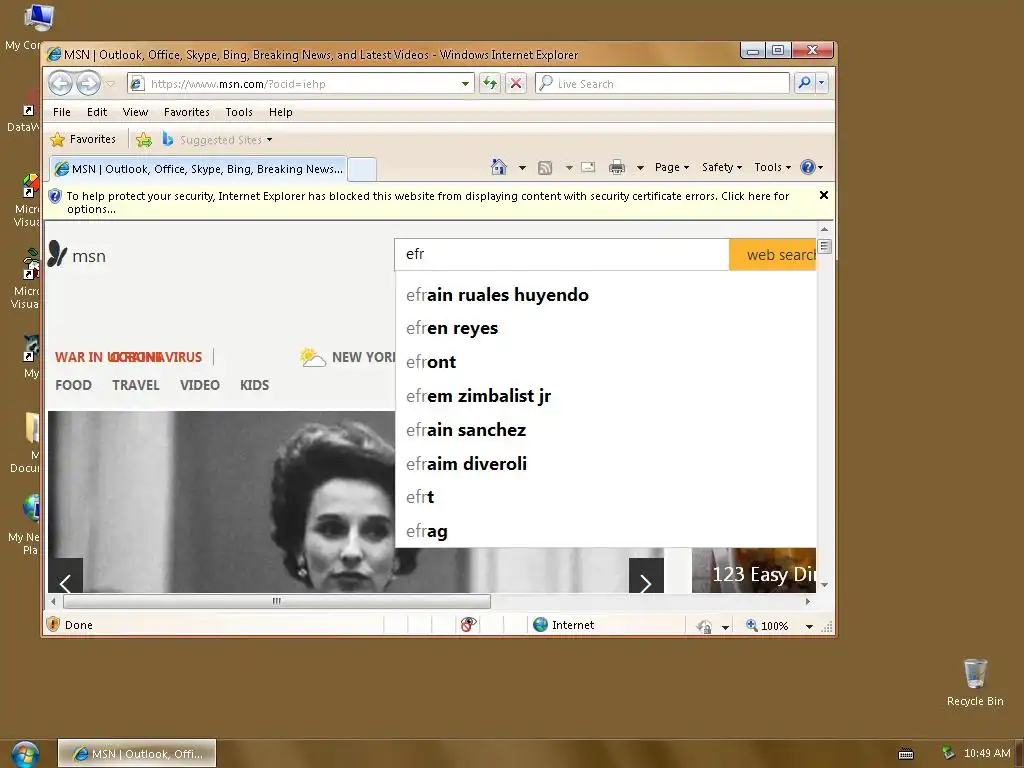Click the security shield icon in info bar
The width and height of the screenshot is (1024, 768).
(56, 196)
